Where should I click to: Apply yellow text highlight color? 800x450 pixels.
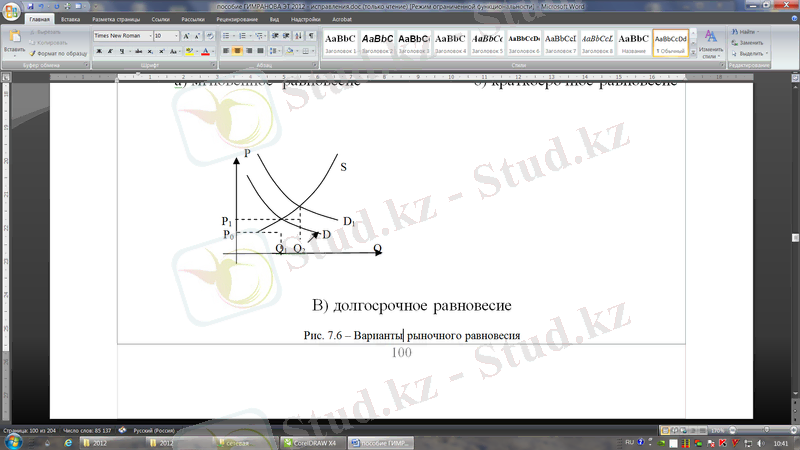click(x=189, y=51)
